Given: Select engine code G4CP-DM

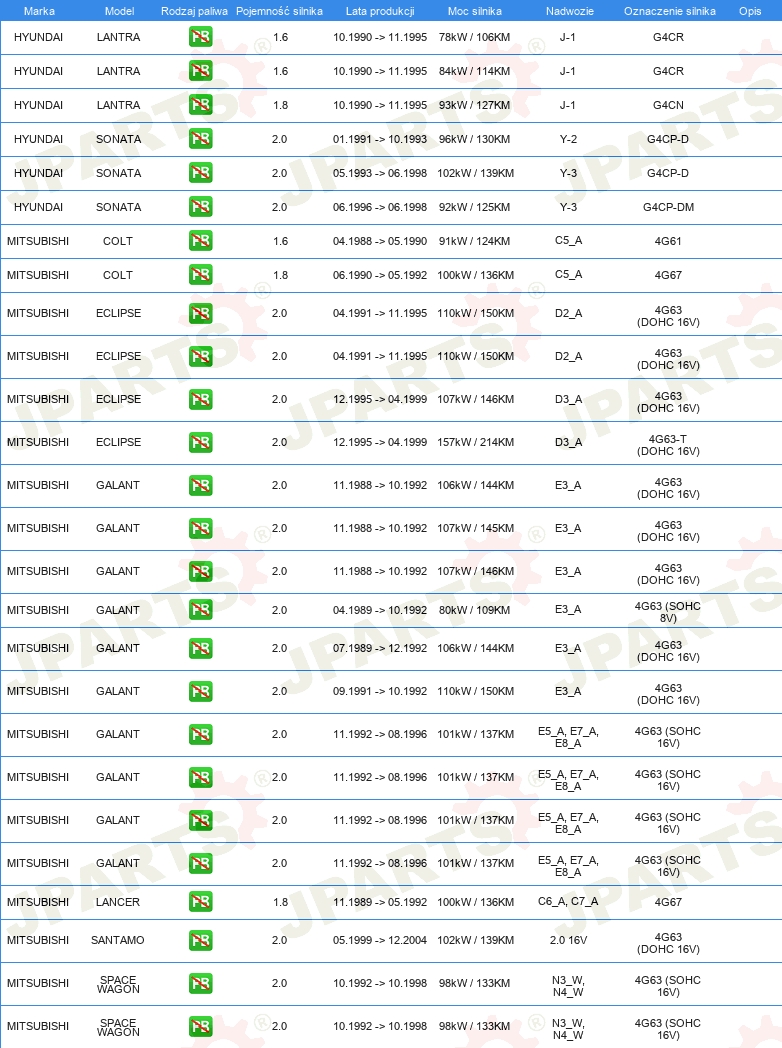Looking at the screenshot, I should [668, 207].
